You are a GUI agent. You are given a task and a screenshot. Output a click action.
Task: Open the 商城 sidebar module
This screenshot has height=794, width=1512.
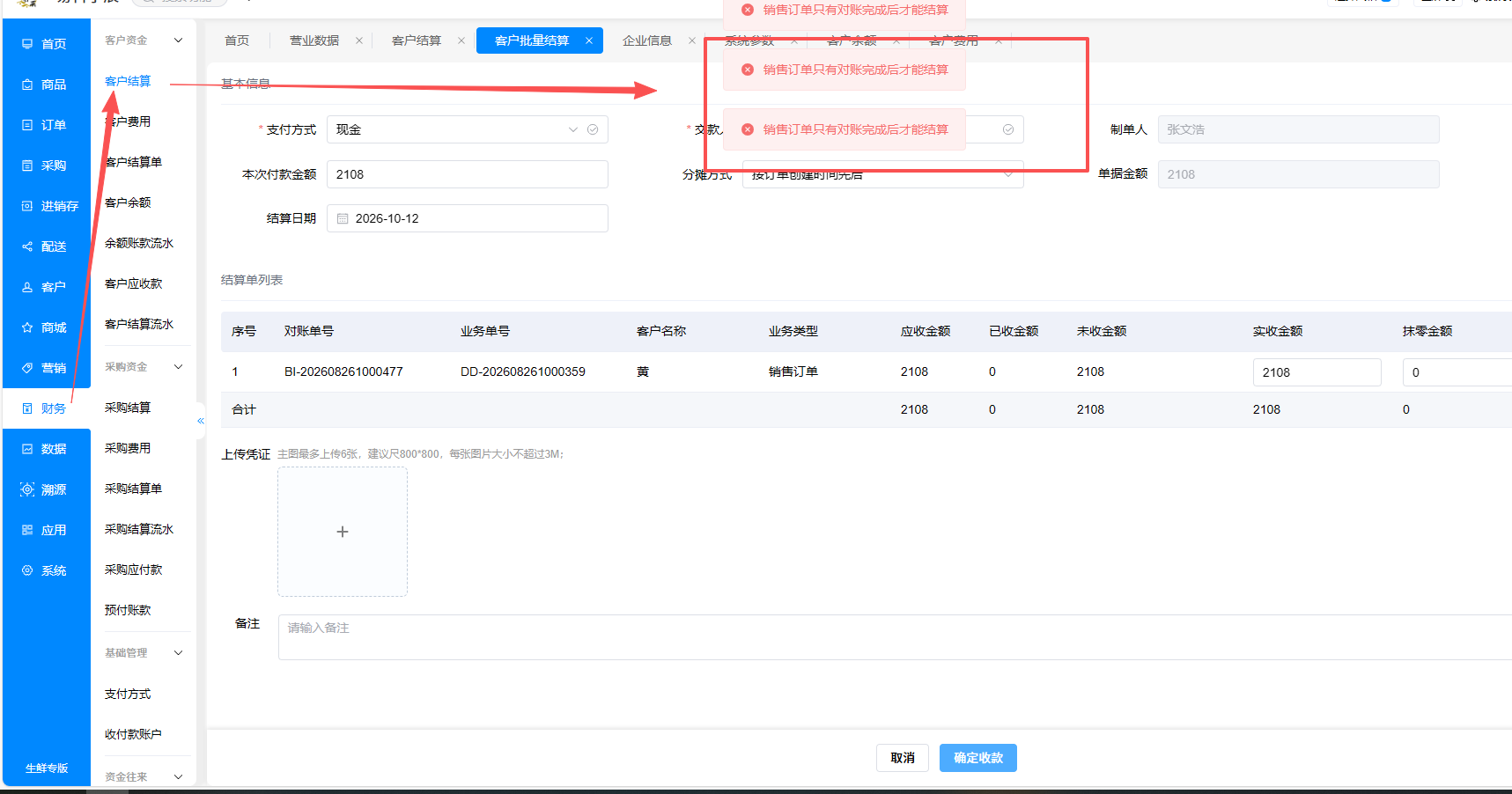click(x=45, y=327)
